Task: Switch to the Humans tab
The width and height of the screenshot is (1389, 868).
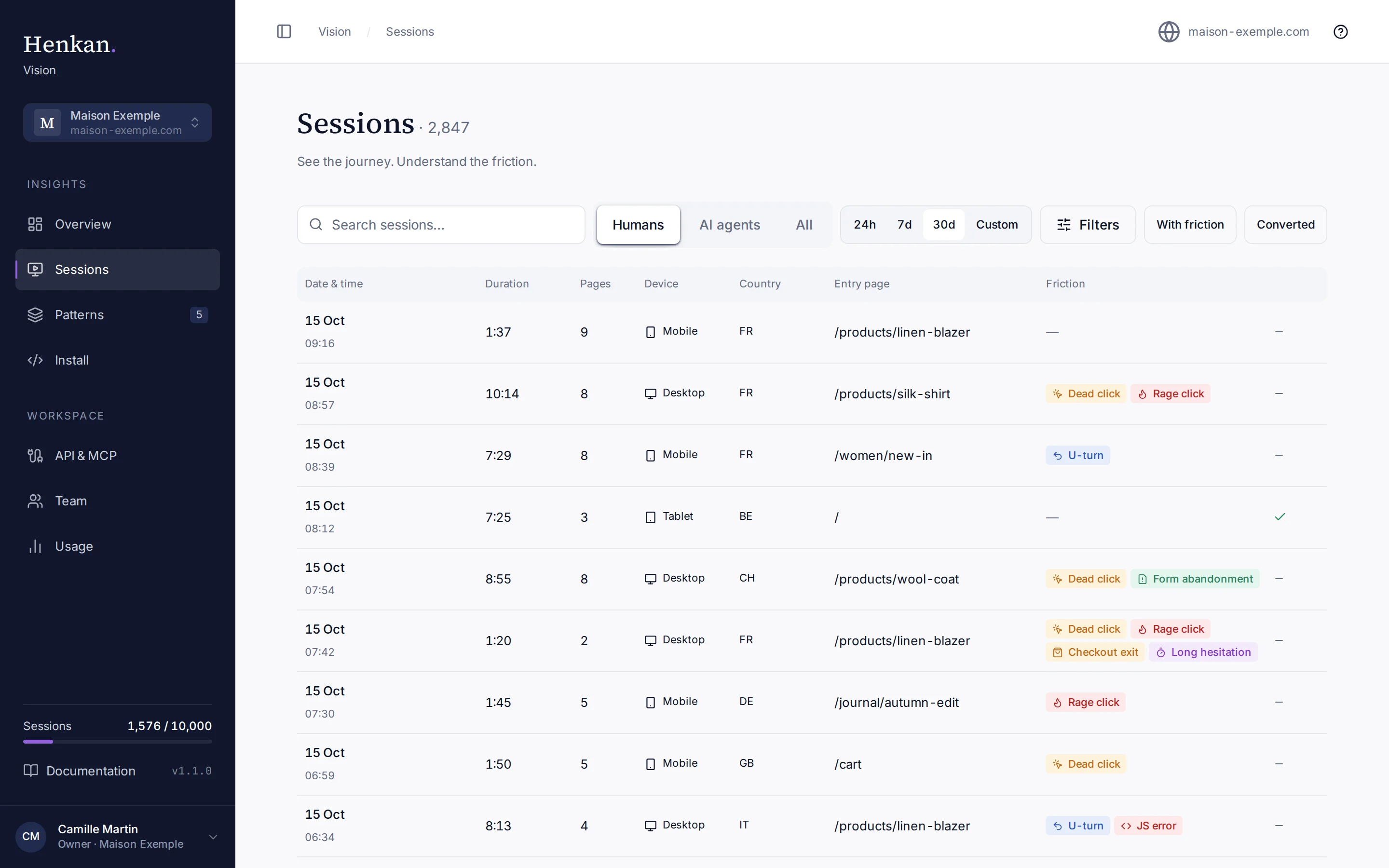Action: coord(638,224)
